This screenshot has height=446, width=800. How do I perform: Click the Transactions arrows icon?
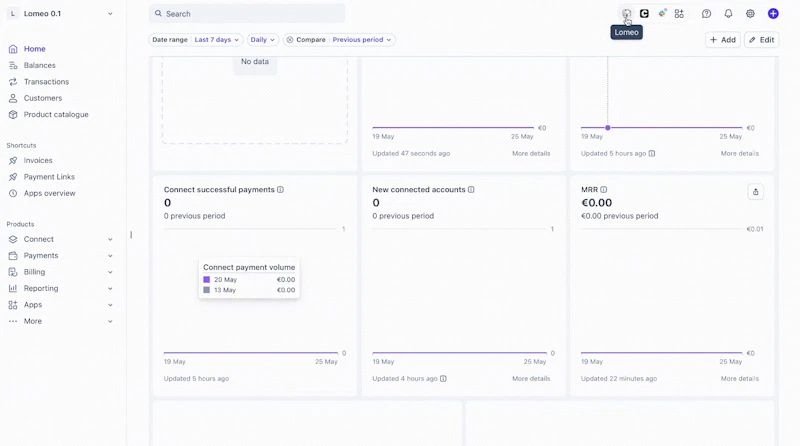pyautogui.click(x=13, y=82)
